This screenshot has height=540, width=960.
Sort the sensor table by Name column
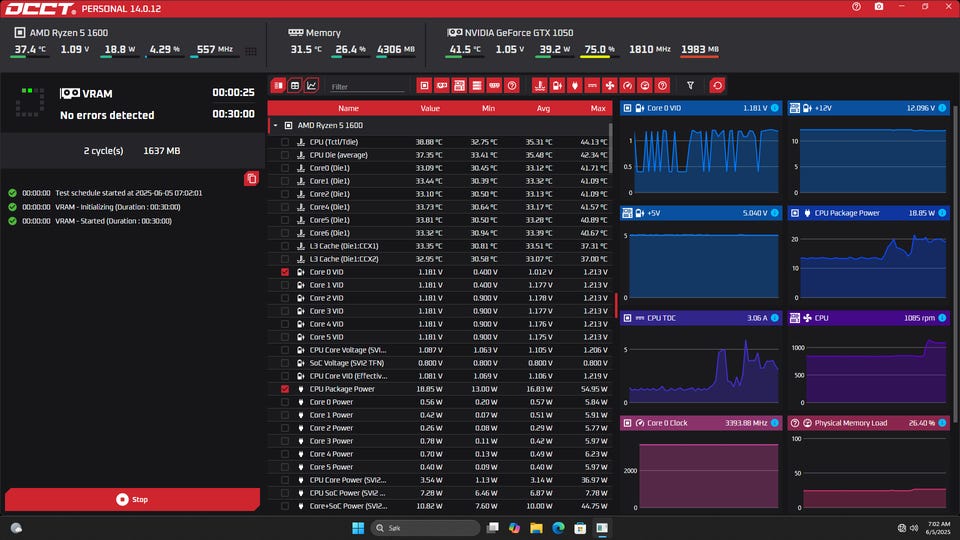(x=348, y=108)
